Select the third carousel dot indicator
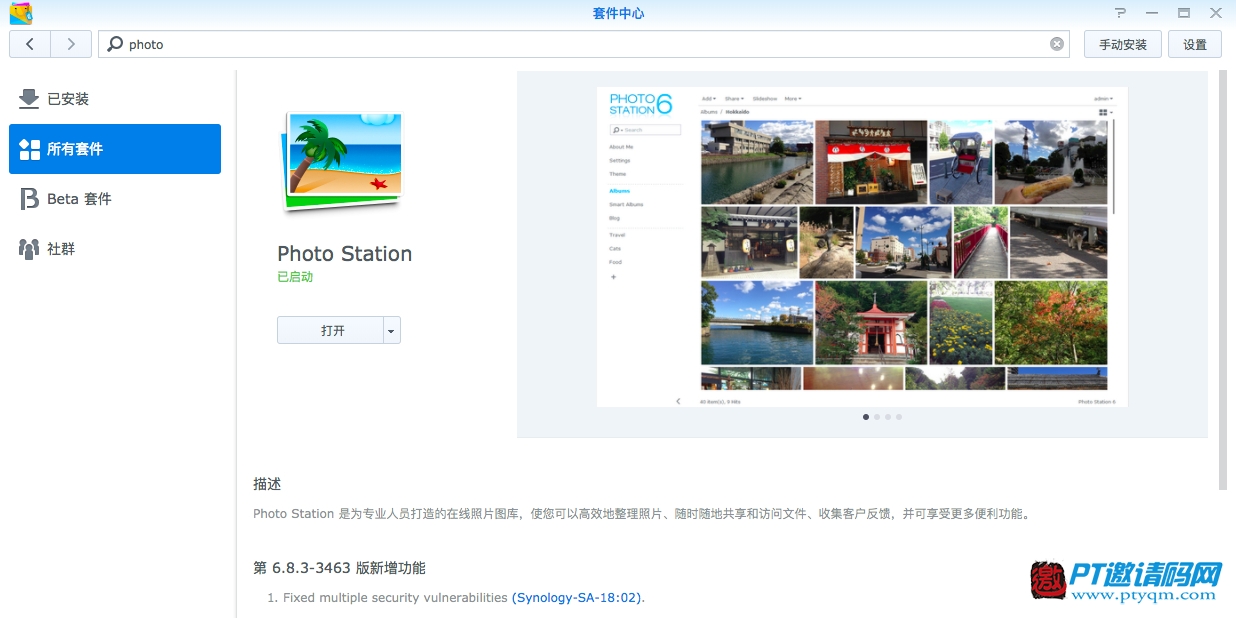This screenshot has height=618, width=1236. coord(888,417)
